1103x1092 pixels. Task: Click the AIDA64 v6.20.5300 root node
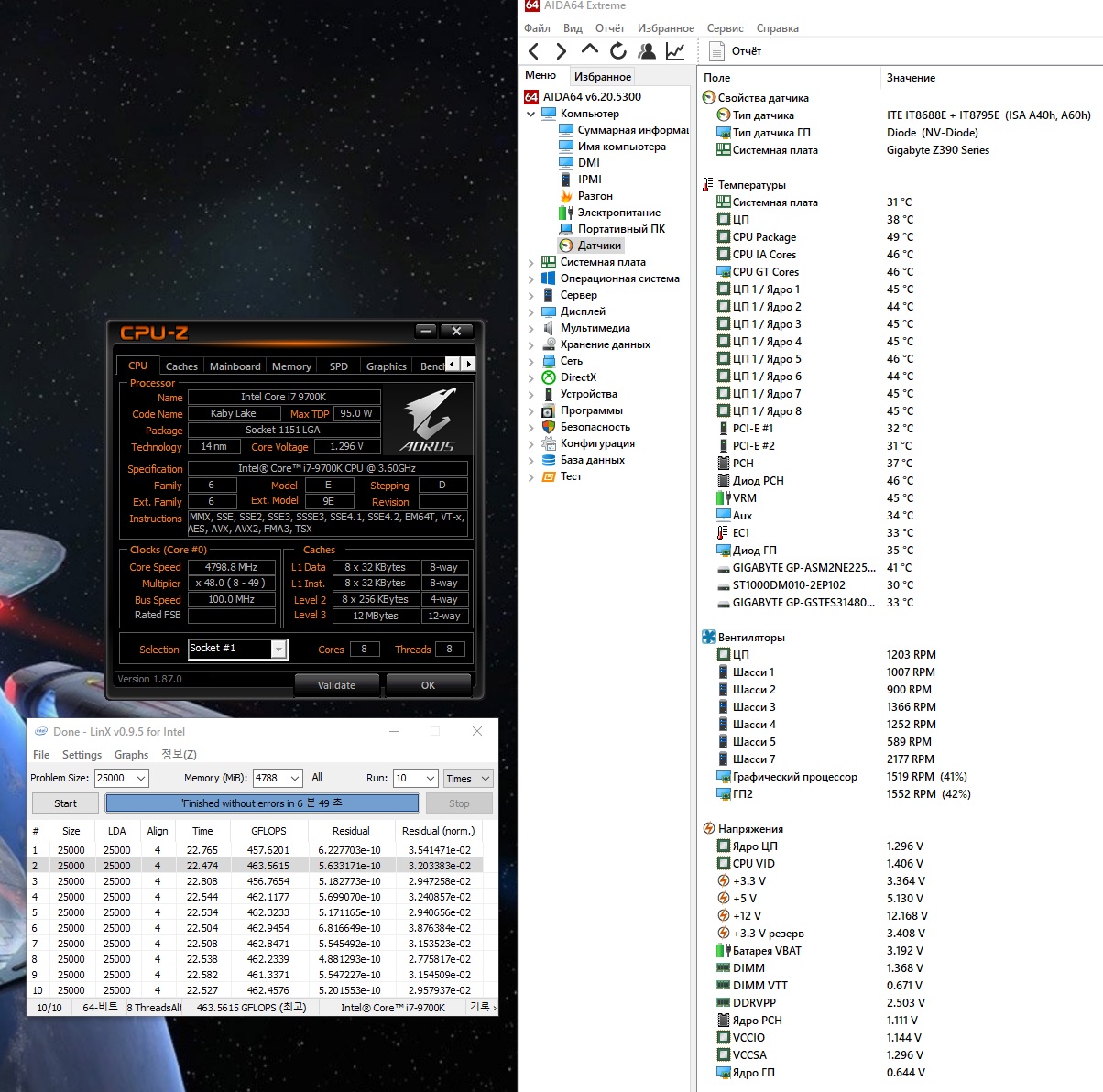(x=584, y=97)
